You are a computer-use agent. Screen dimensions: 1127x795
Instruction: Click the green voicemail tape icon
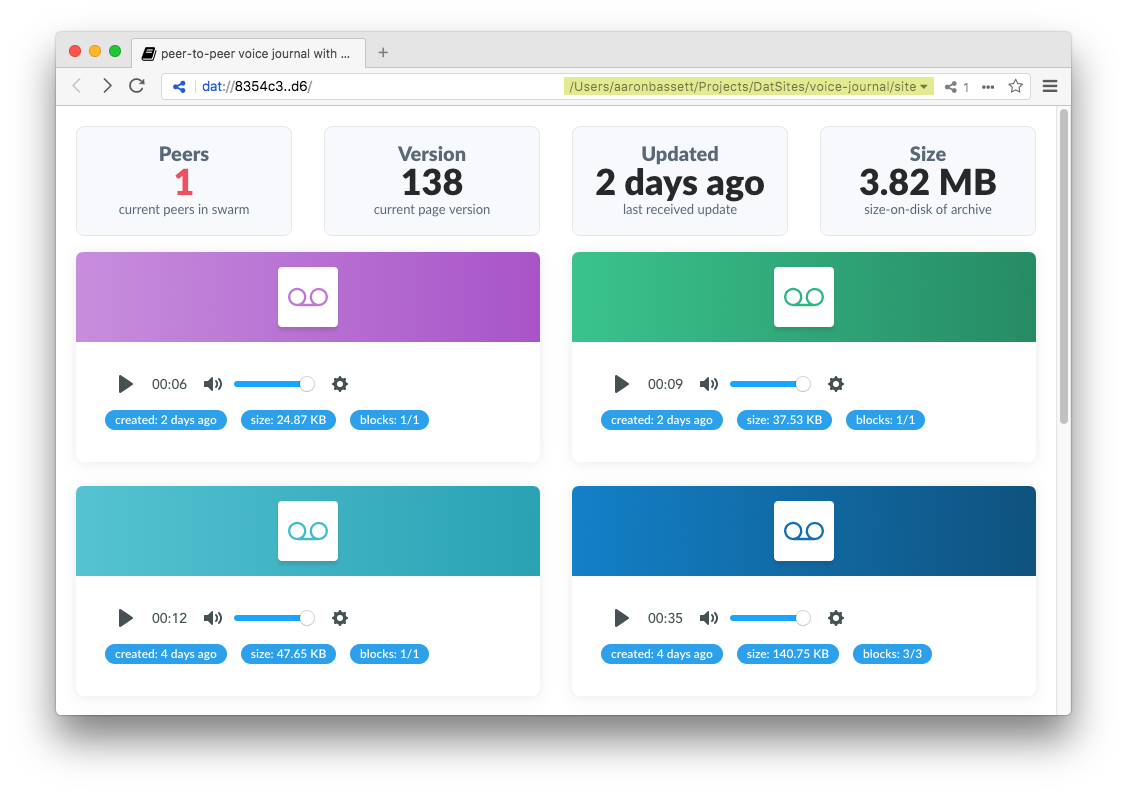(804, 297)
